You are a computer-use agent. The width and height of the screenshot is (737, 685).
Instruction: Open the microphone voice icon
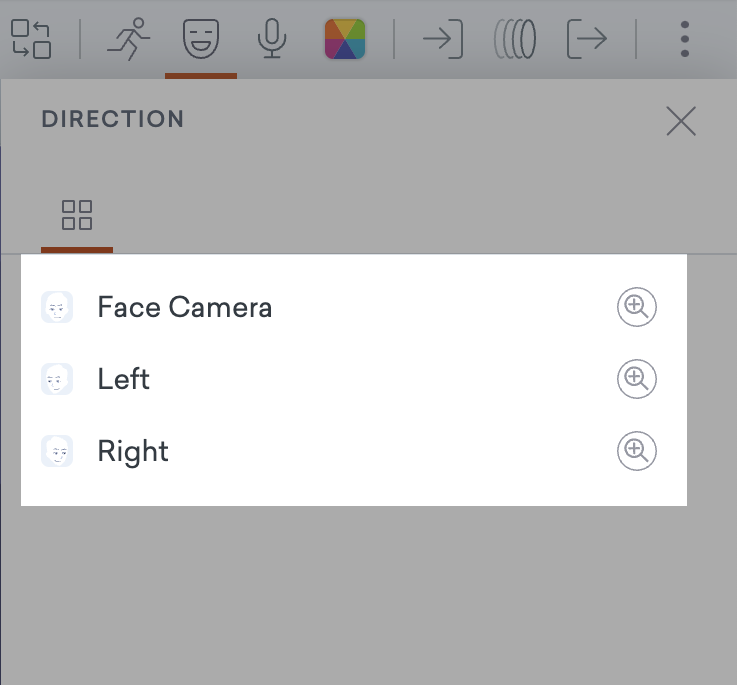[x=272, y=39]
